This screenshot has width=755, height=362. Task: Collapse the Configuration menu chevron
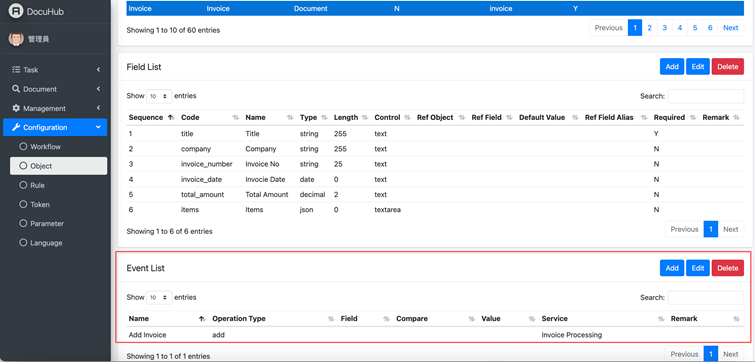pos(98,128)
